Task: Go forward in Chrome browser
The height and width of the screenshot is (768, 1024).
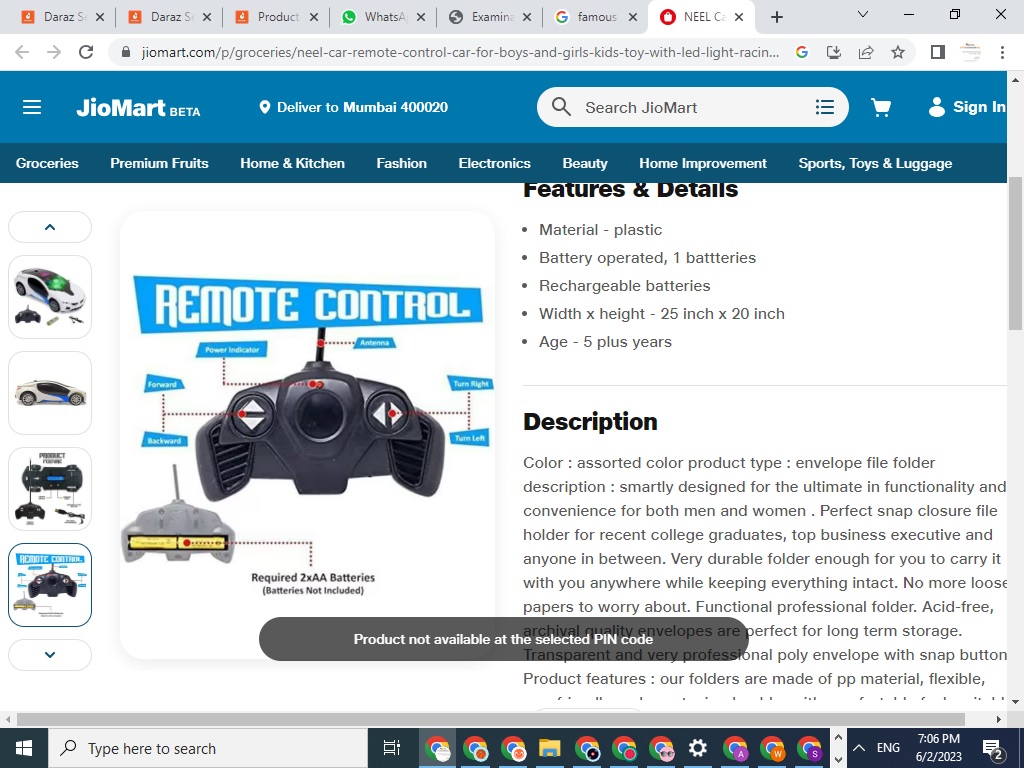Action: (x=54, y=52)
